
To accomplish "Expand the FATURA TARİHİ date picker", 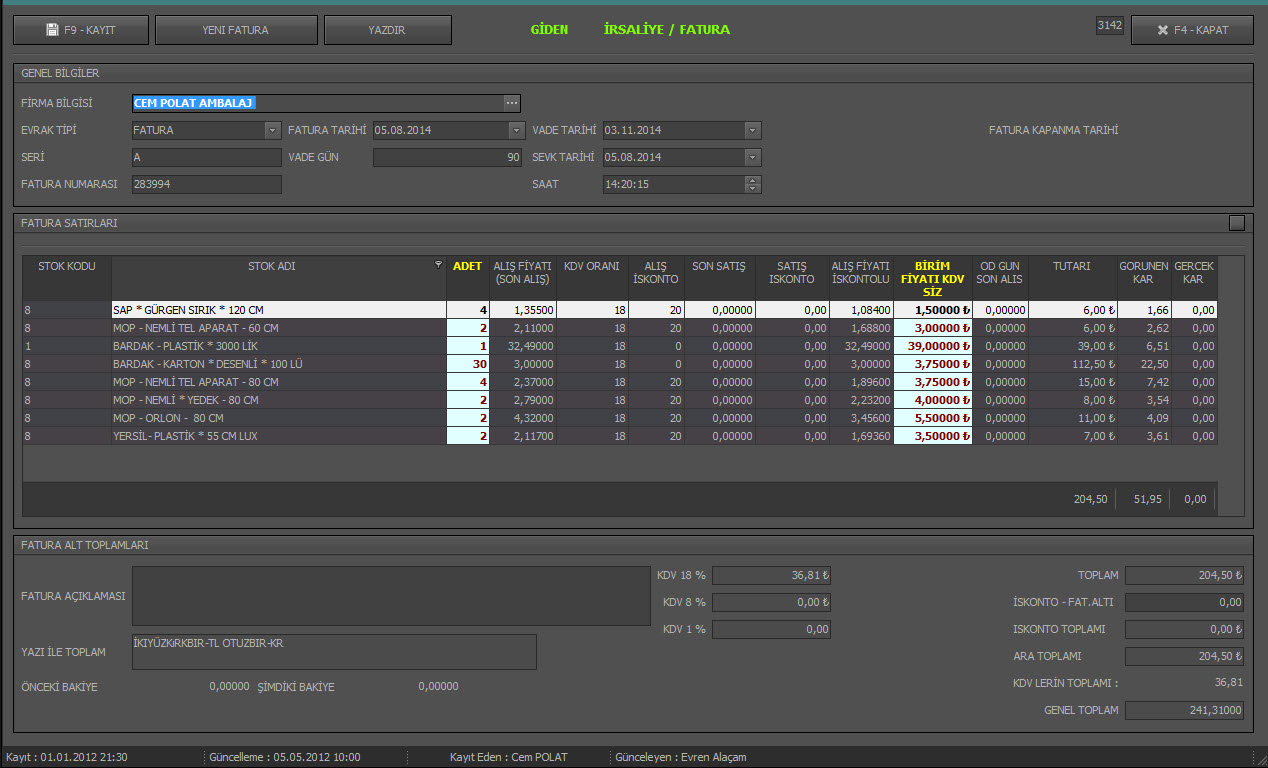I will click(516, 130).
